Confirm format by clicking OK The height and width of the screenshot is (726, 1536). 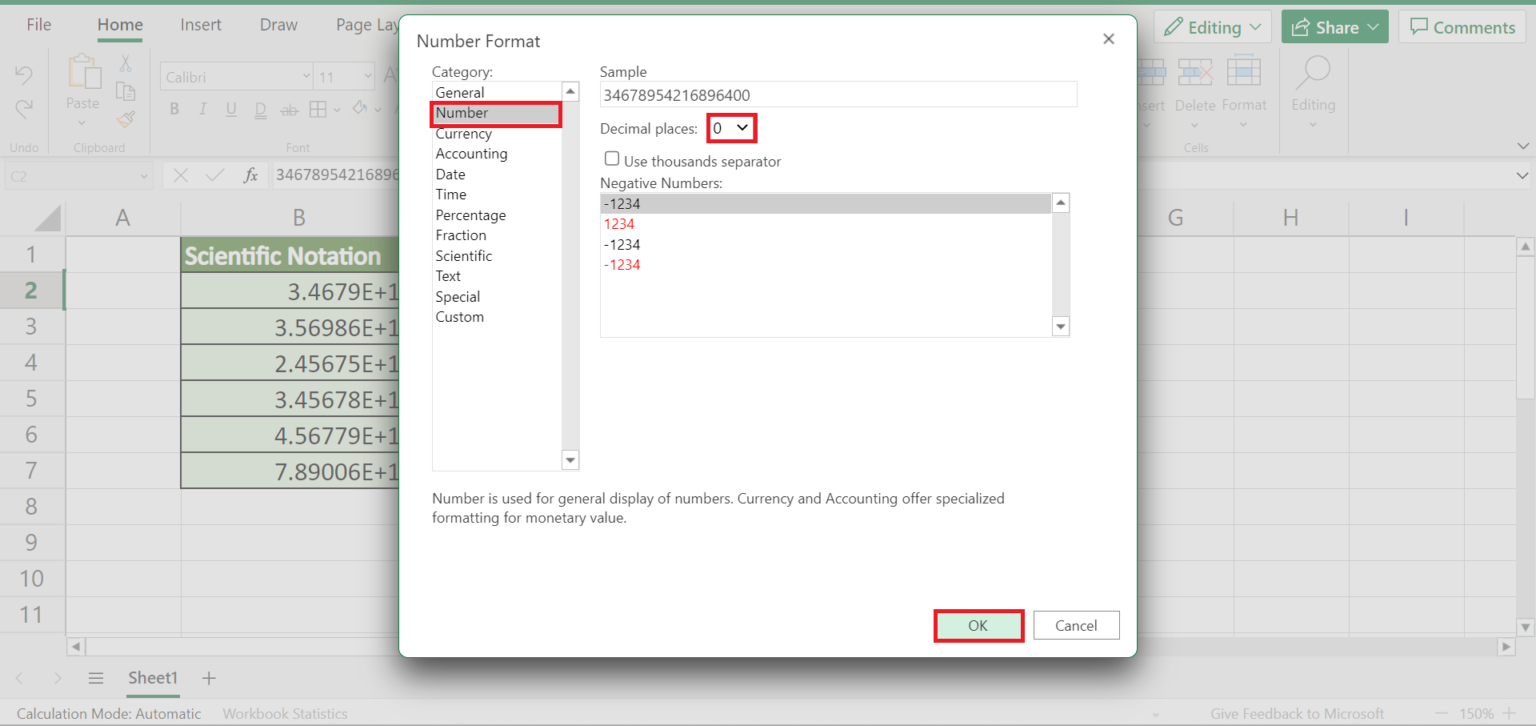pos(978,625)
